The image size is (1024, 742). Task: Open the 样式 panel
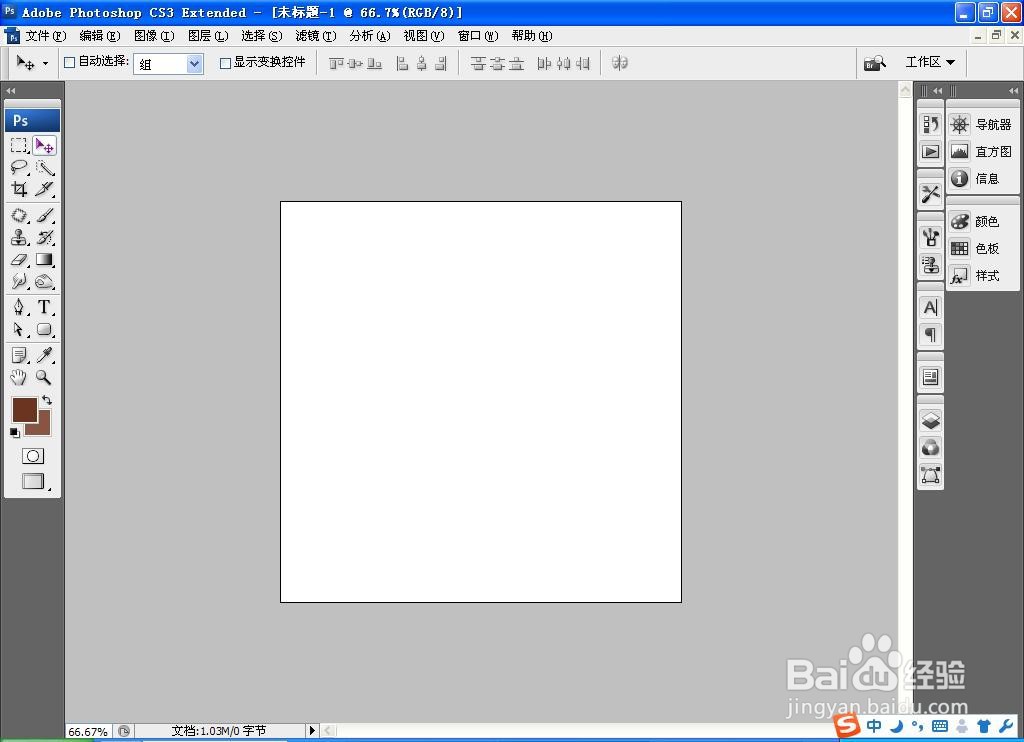coord(982,276)
